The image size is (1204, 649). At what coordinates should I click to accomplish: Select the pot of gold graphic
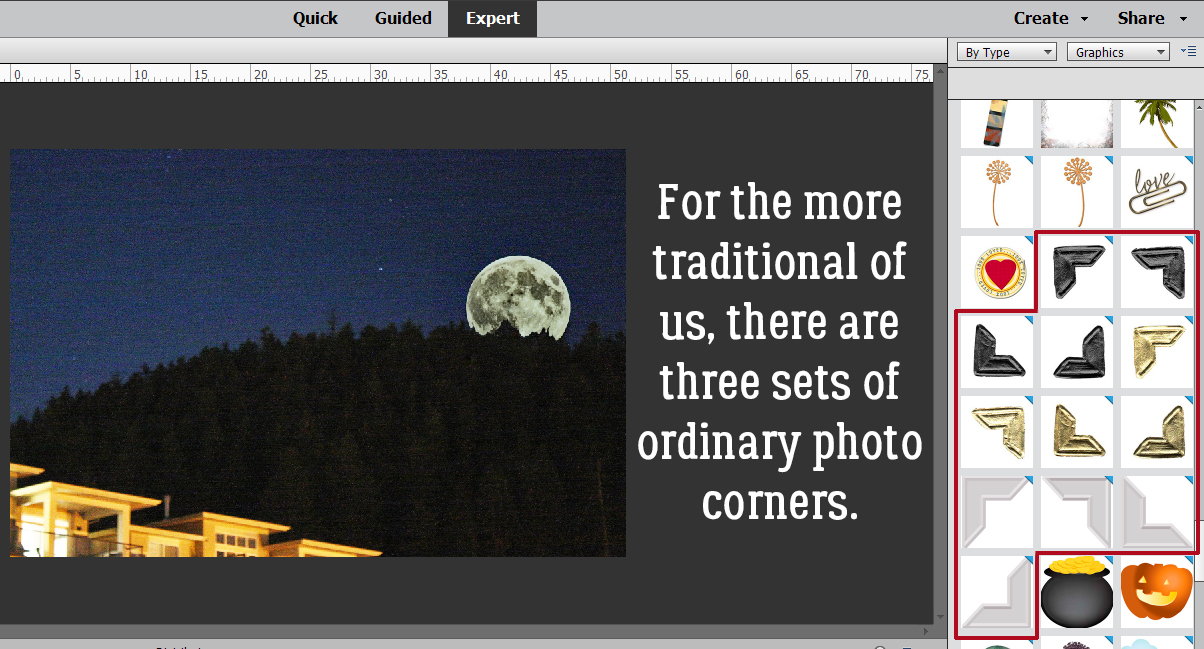coord(1077,591)
